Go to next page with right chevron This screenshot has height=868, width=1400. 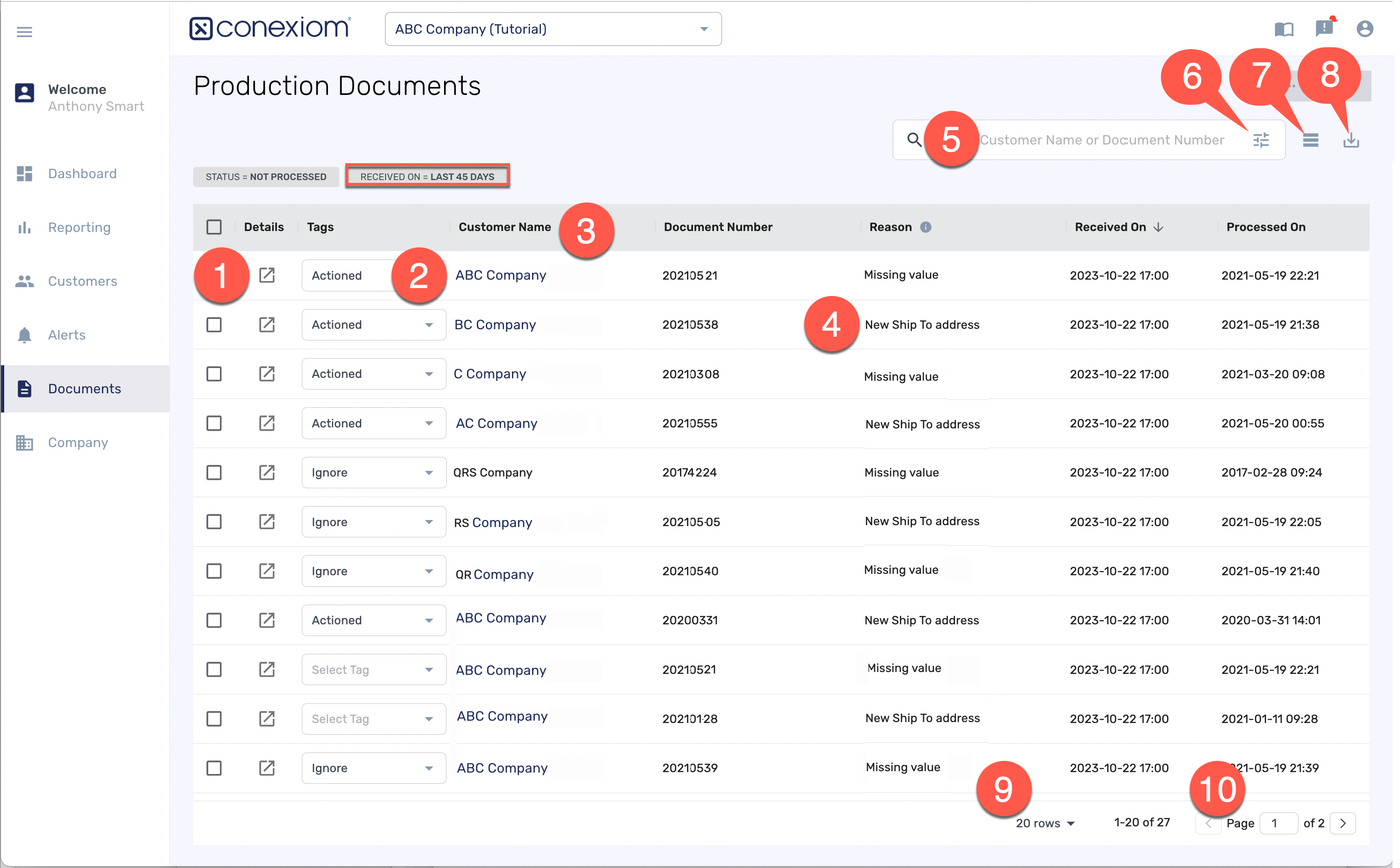pos(1342,823)
